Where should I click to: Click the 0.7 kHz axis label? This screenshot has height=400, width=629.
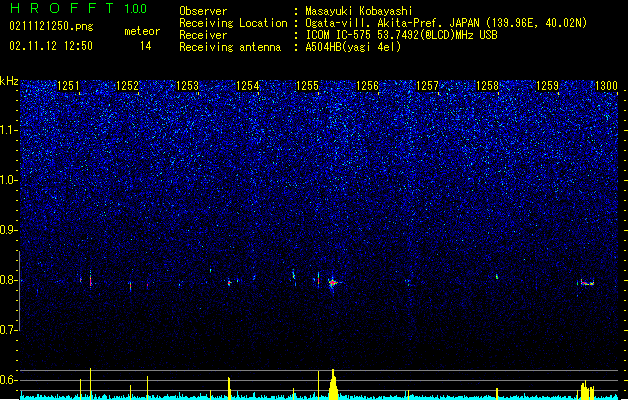tap(9, 330)
